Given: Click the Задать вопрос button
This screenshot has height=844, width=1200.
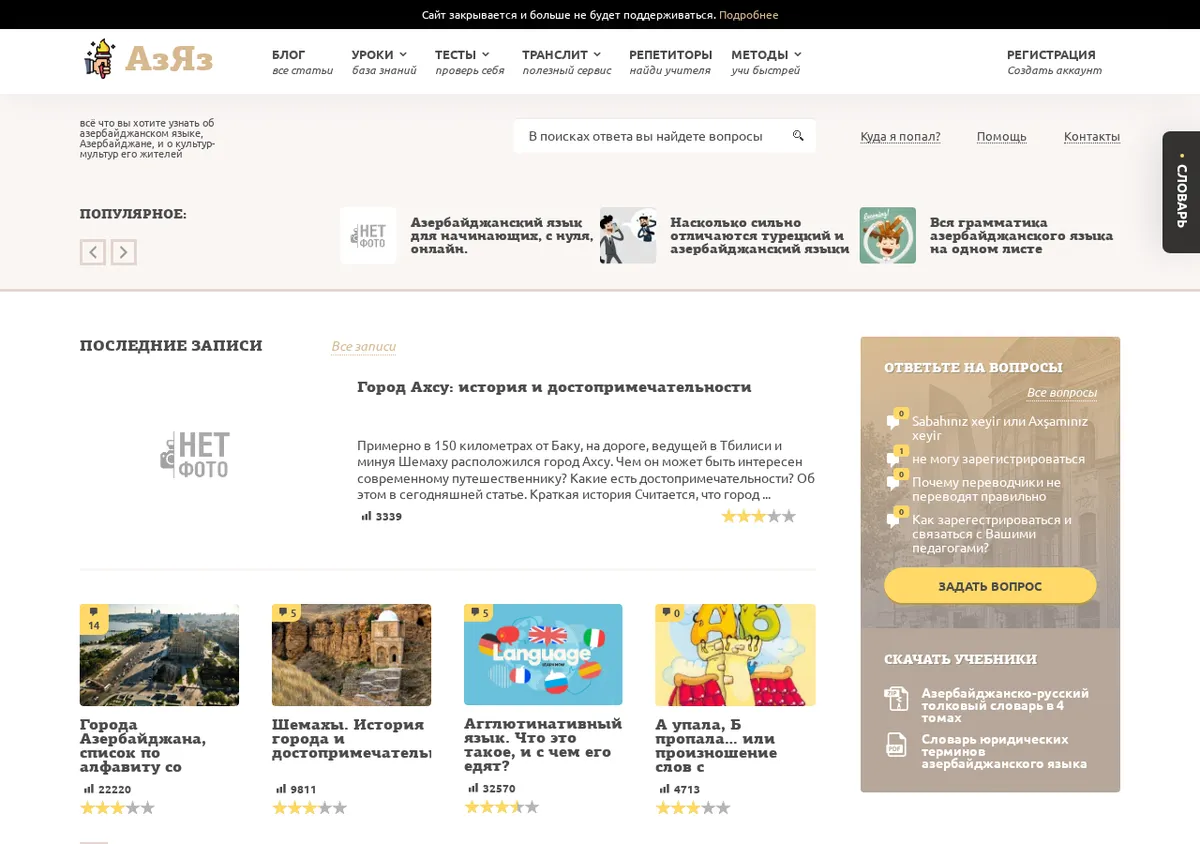Looking at the screenshot, I should (x=990, y=586).
